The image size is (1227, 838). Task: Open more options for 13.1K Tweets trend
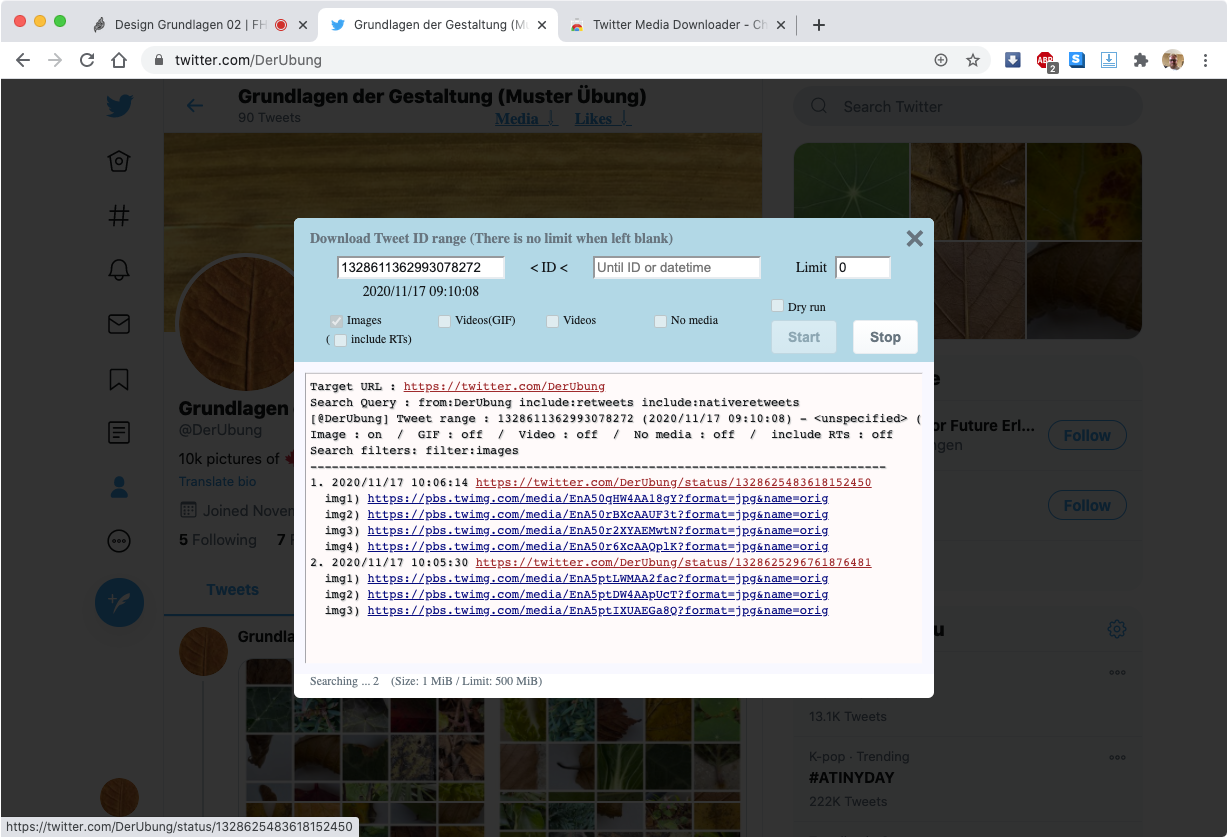point(1117,672)
